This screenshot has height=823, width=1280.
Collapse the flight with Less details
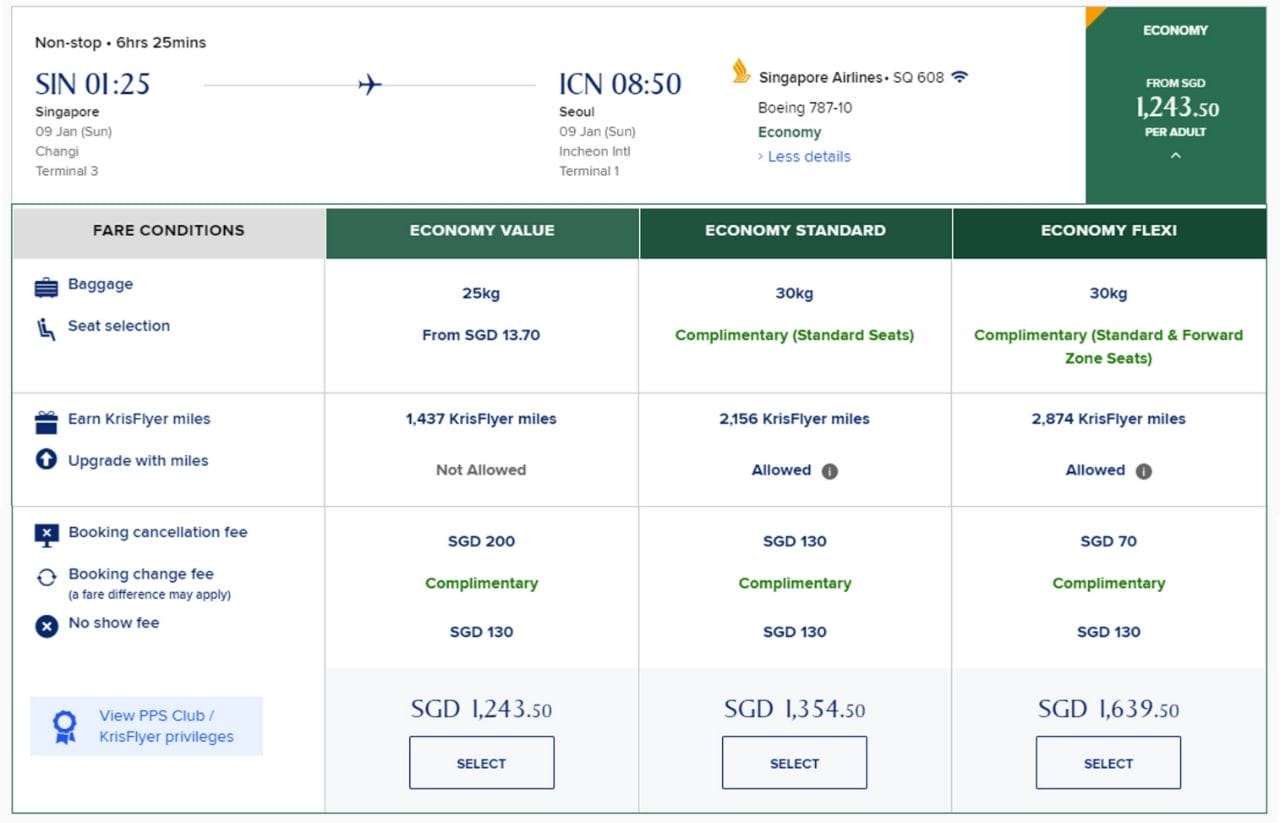808,157
